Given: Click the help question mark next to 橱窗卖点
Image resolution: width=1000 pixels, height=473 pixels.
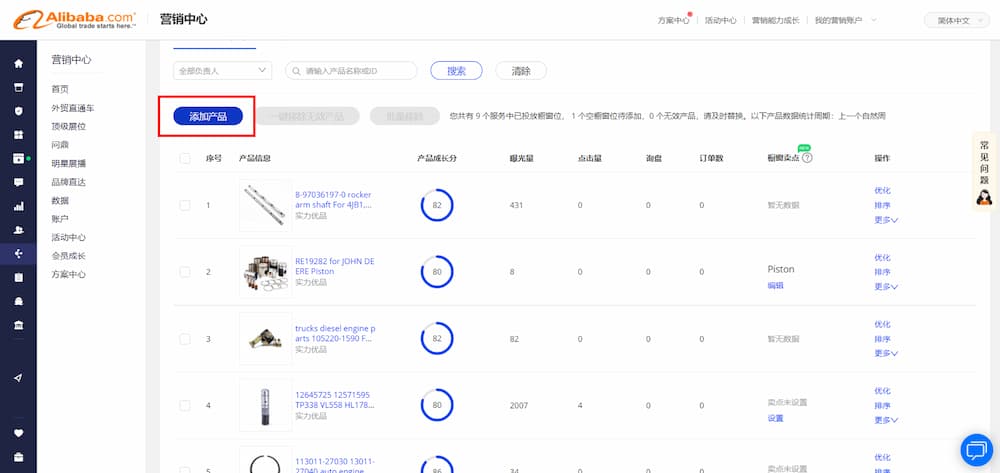Looking at the screenshot, I should (807, 158).
